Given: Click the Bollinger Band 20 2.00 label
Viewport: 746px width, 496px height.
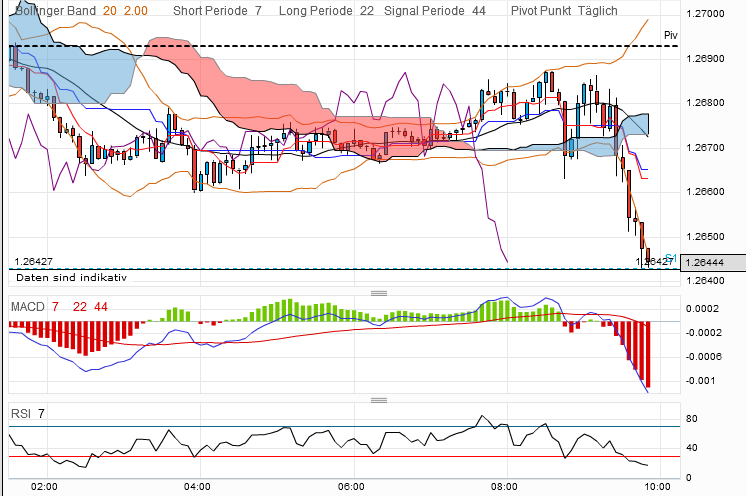Looking at the screenshot, I should click(x=81, y=10).
